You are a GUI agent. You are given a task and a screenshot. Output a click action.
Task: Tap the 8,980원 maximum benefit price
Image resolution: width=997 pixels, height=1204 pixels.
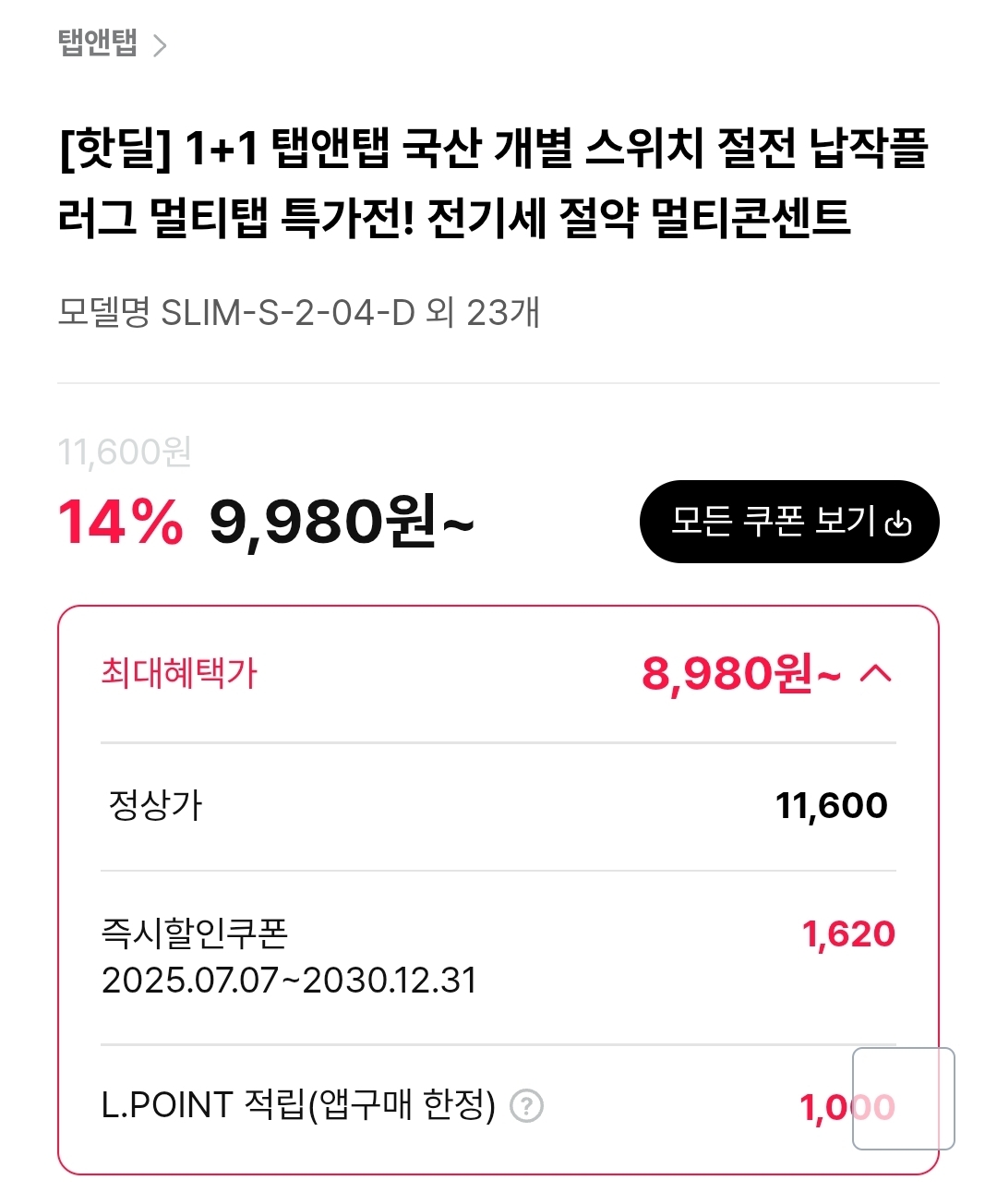coord(740,674)
